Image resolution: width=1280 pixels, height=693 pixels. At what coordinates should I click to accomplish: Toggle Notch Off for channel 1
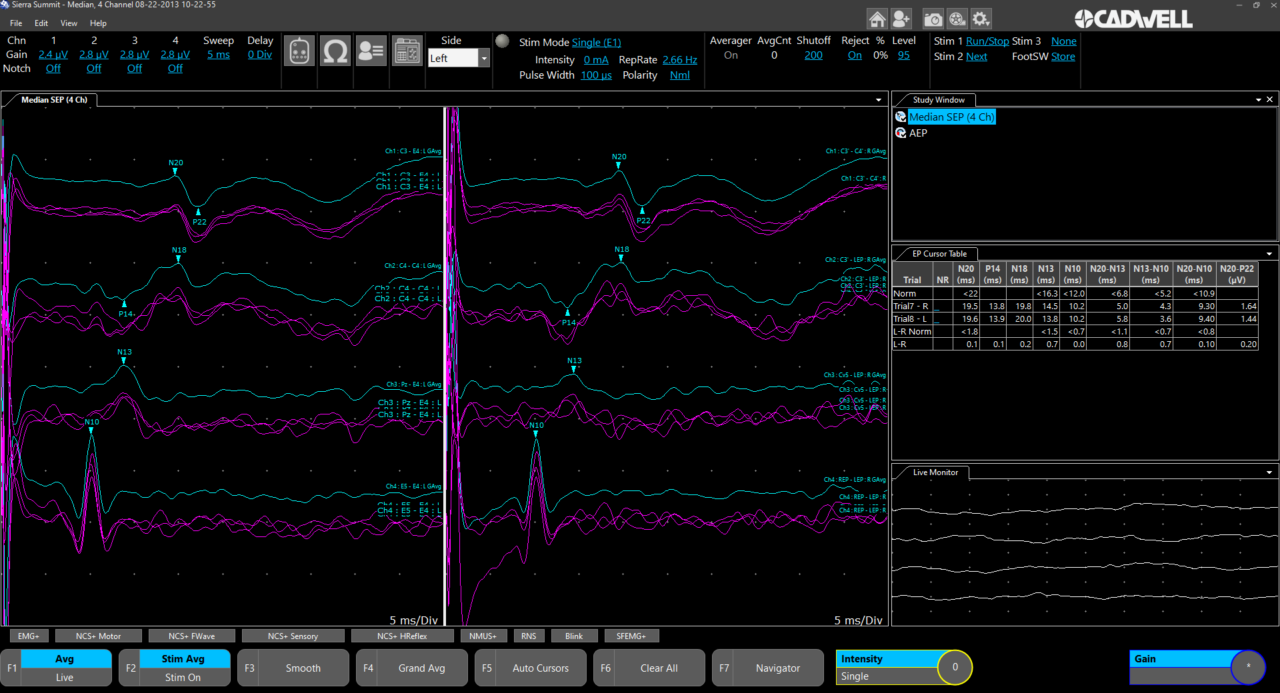(53, 68)
